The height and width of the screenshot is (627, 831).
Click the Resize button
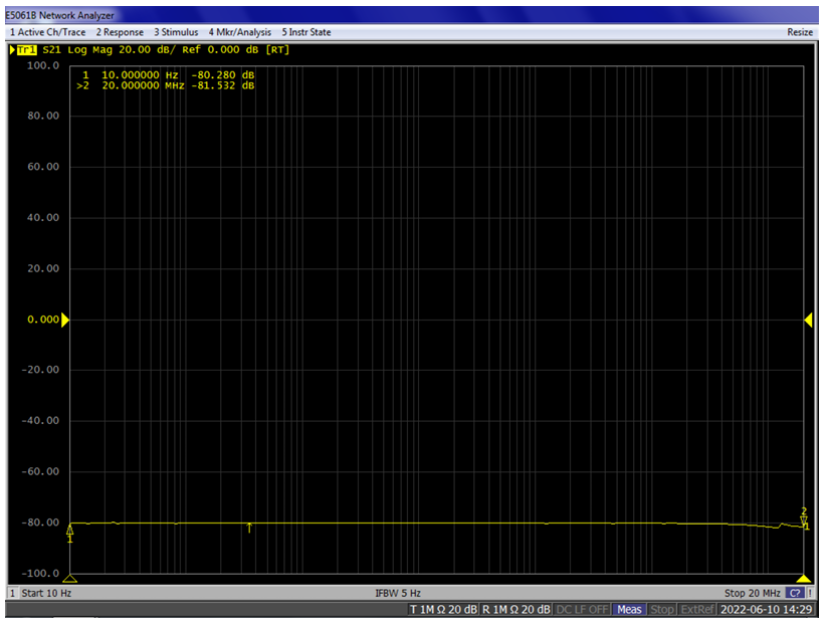(x=800, y=32)
